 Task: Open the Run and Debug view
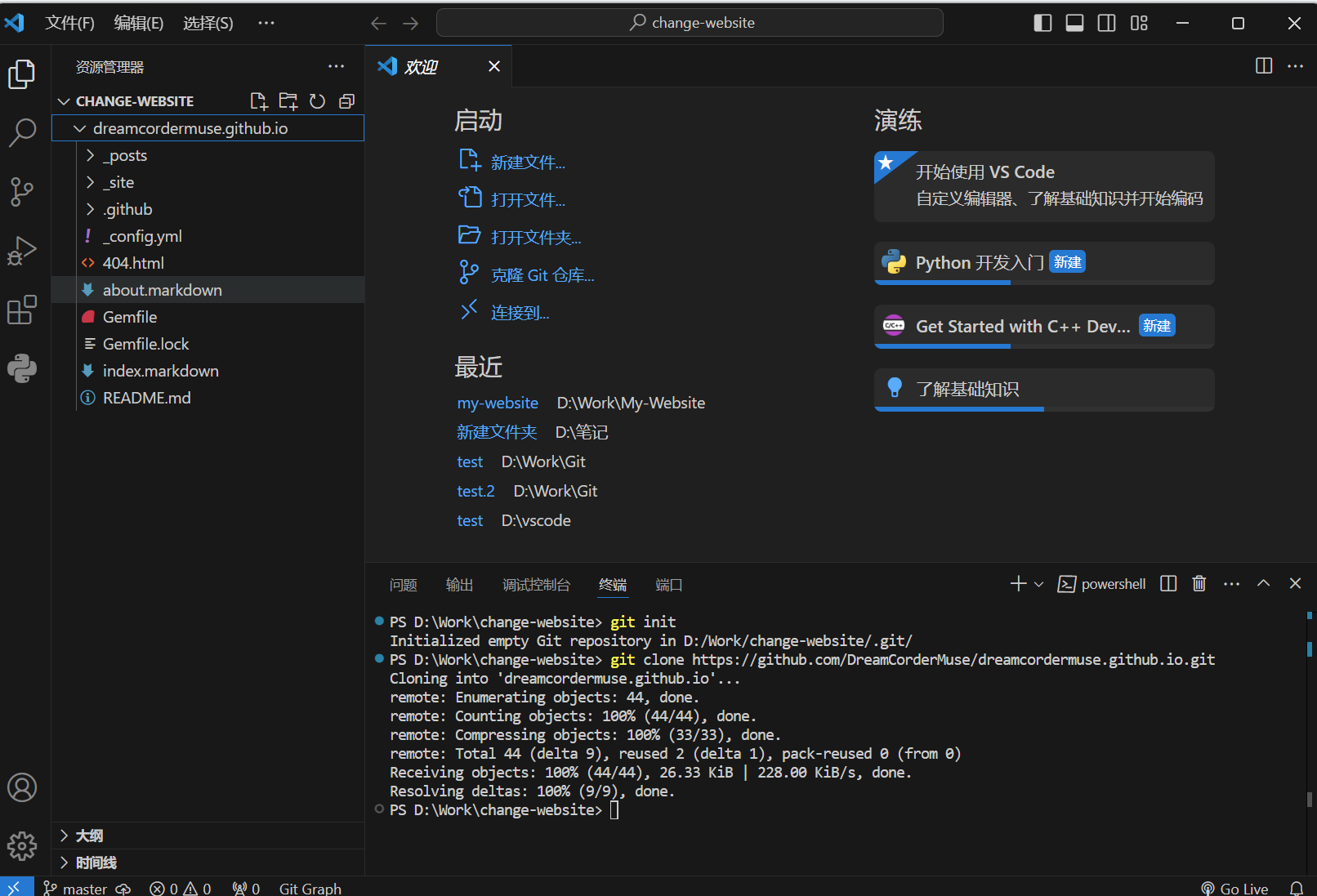click(22, 251)
